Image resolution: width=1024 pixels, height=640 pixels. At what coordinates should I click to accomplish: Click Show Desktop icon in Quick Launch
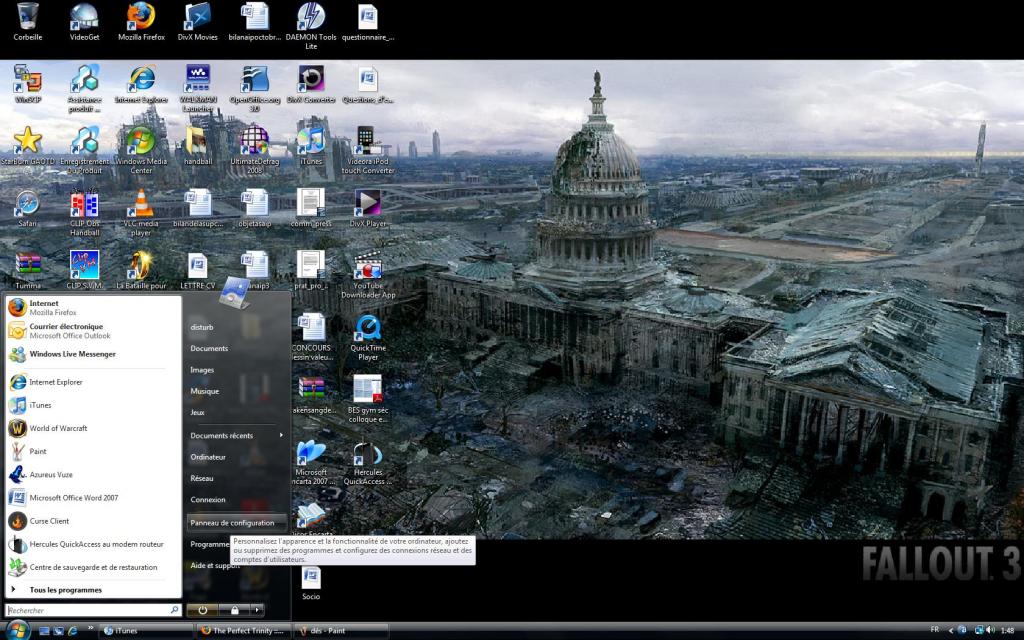pos(44,631)
